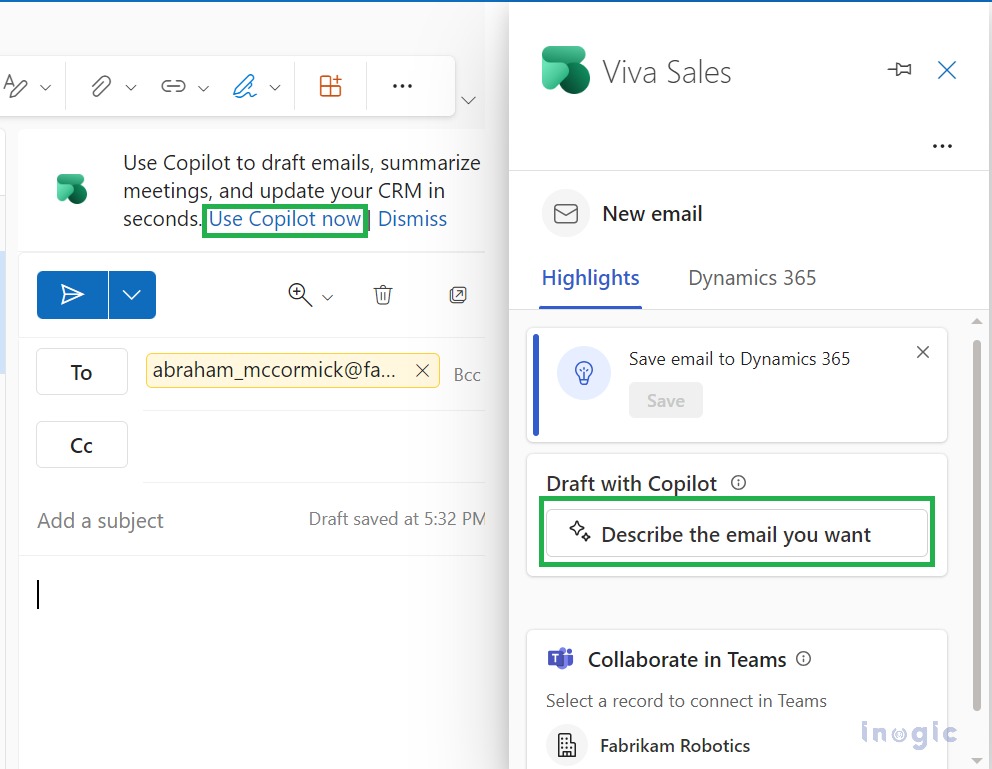Switch to the Dynamics 365 tab
The image size is (992, 769).
coord(751,278)
